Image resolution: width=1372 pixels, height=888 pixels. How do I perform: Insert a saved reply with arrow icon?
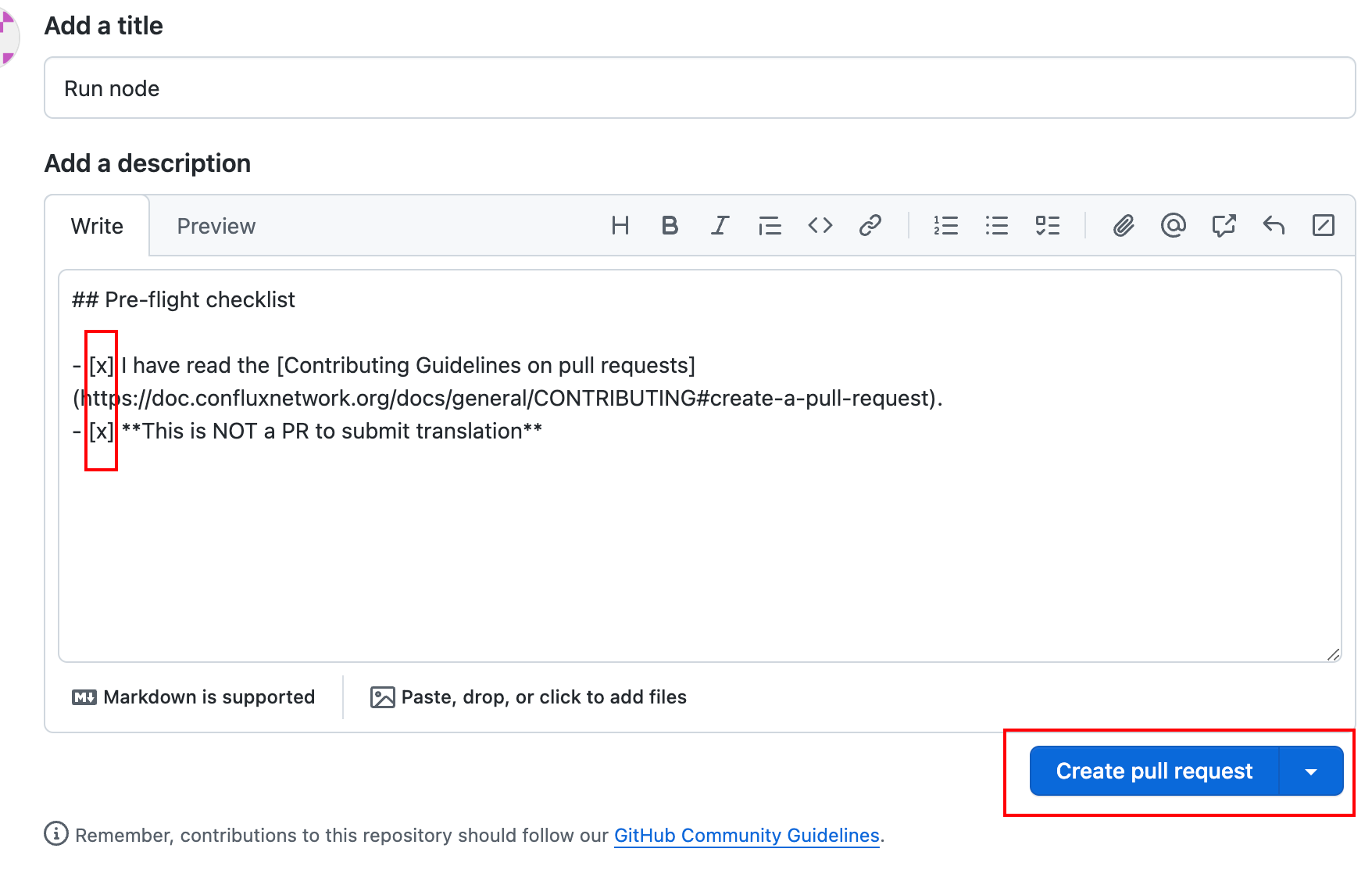(x=1274, y=226)
